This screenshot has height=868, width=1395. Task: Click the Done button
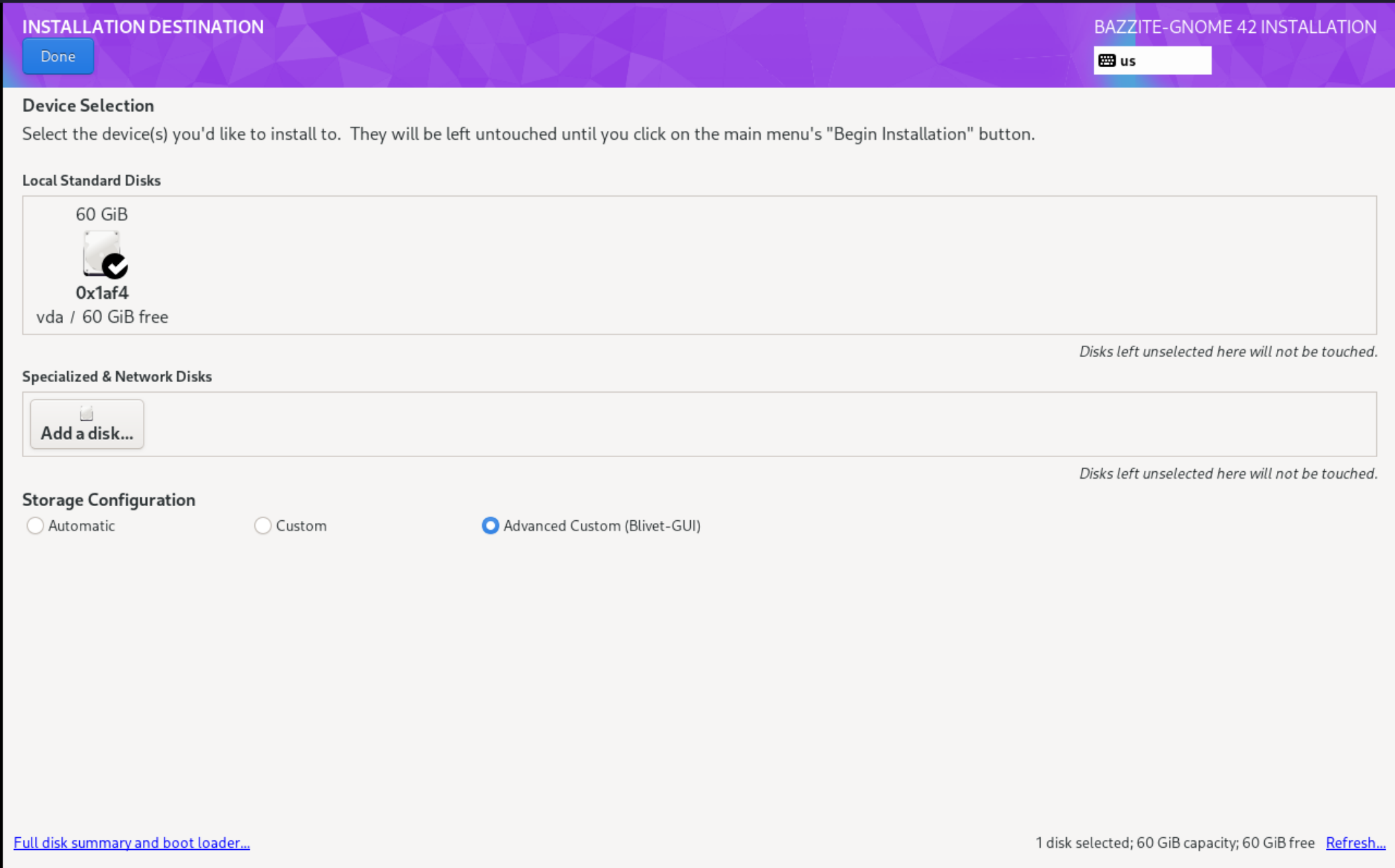(58, 56)
